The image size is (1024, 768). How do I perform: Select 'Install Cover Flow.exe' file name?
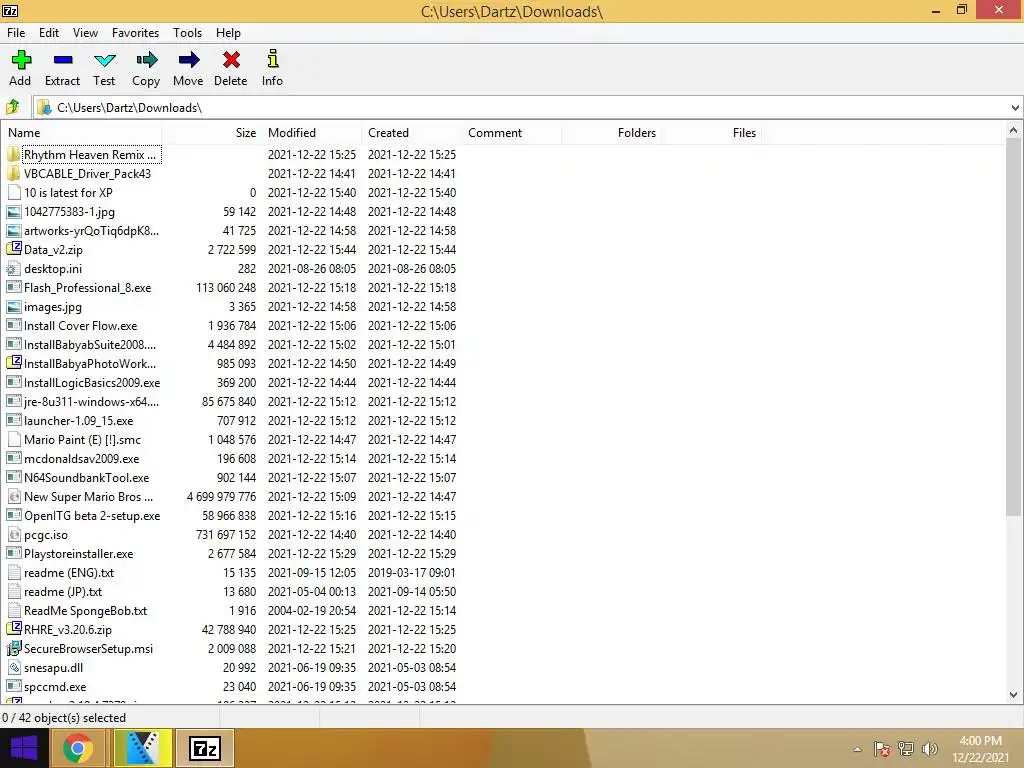tap(80, 325)
